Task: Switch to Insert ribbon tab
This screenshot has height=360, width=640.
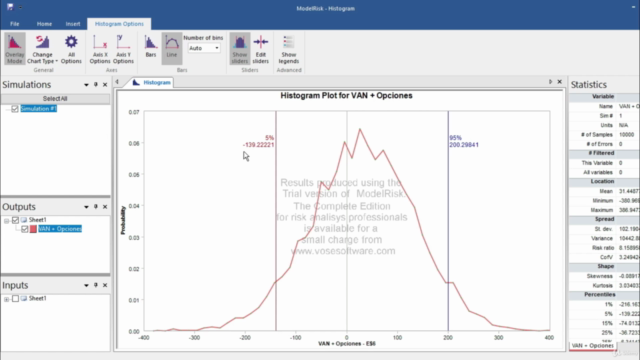Action: 73,24
